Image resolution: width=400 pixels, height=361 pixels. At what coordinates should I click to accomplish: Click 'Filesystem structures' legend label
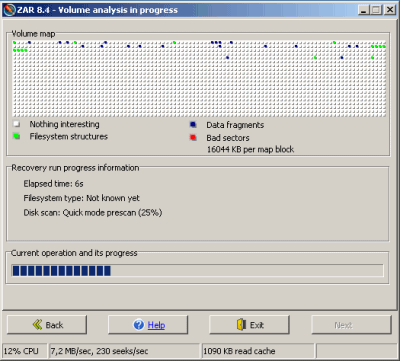pos(69,136)
